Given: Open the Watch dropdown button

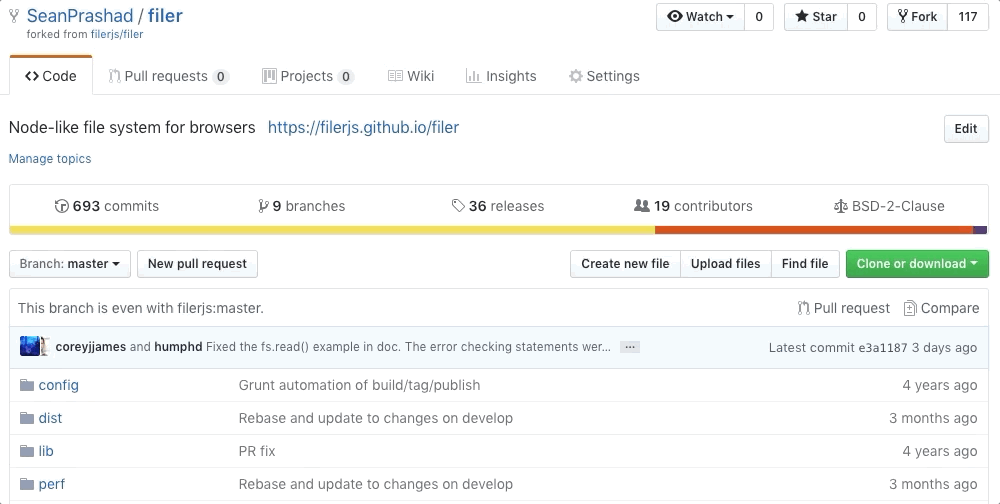Looking at the screenshot, I should click(700, 17).
